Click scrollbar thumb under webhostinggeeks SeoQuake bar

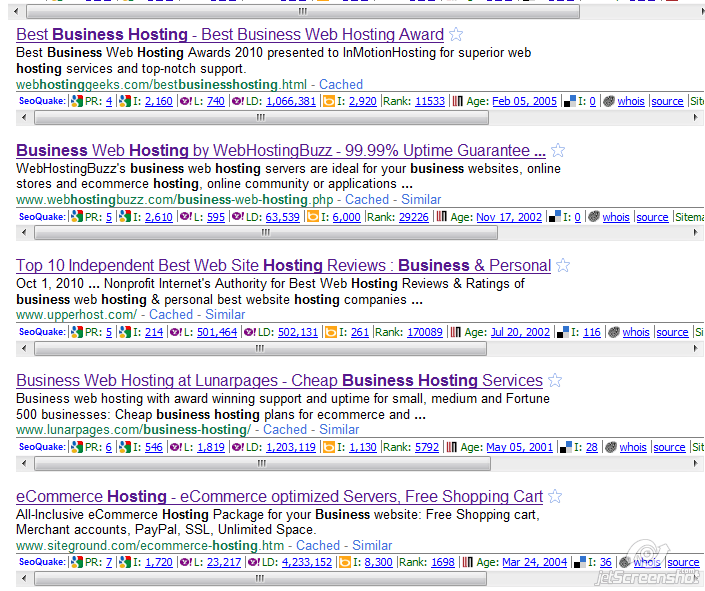(261, 118)
